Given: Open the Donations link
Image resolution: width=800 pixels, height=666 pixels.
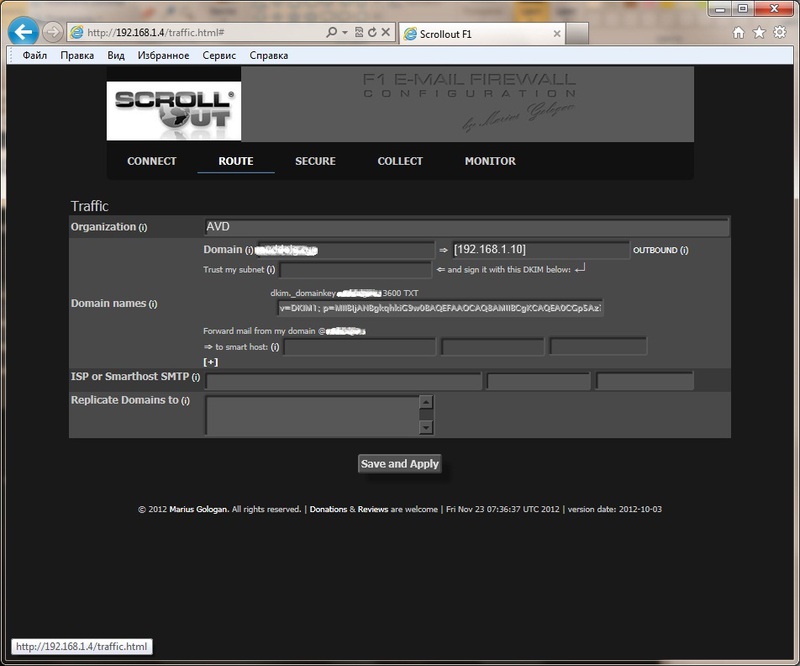Looking at the screenshot, I should pos(329,509).
